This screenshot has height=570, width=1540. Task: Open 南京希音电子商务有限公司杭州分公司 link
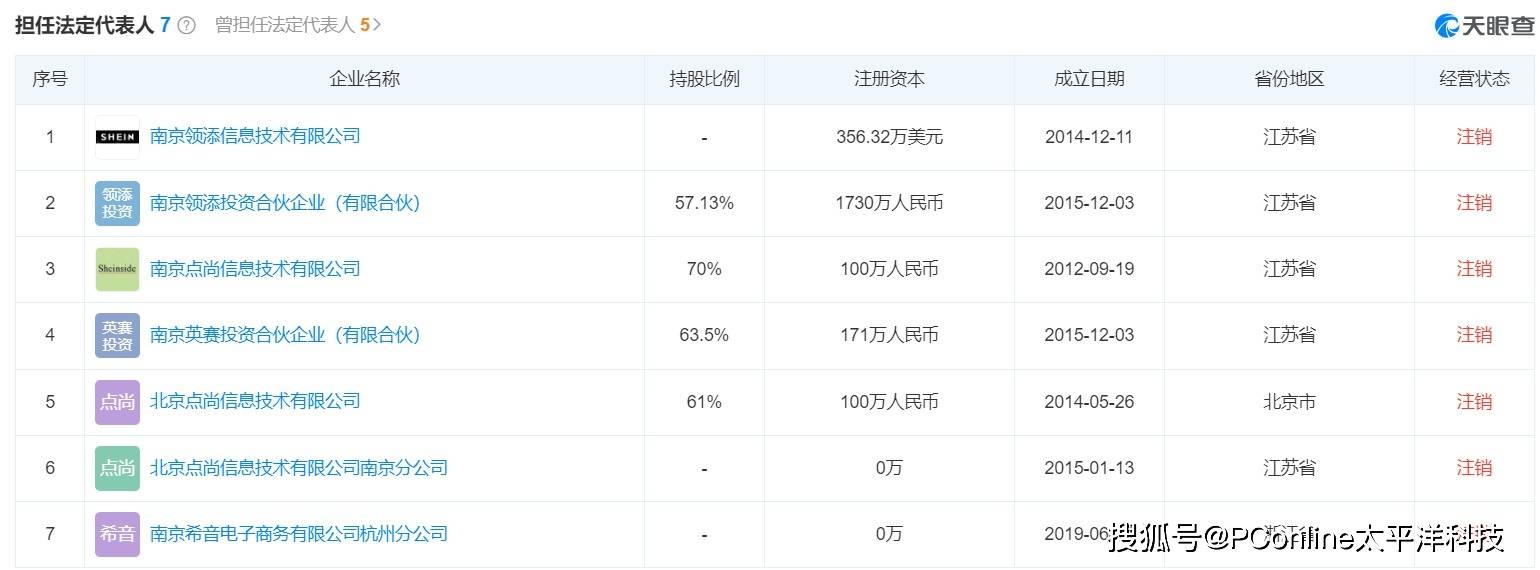tap(298, 534)
